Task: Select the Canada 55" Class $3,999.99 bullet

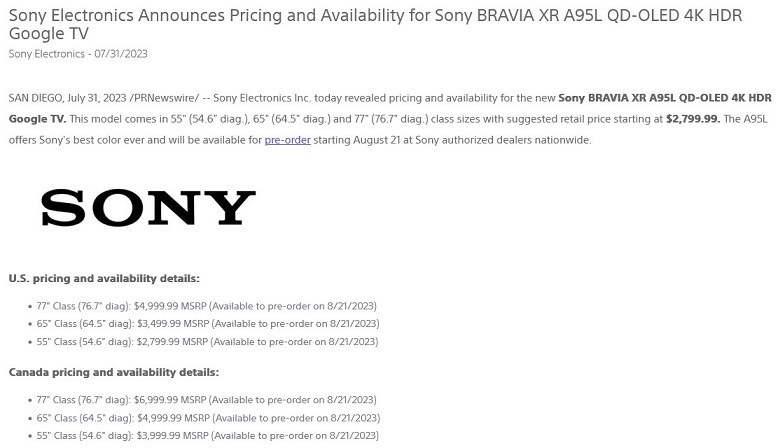Action: point(207,436)
